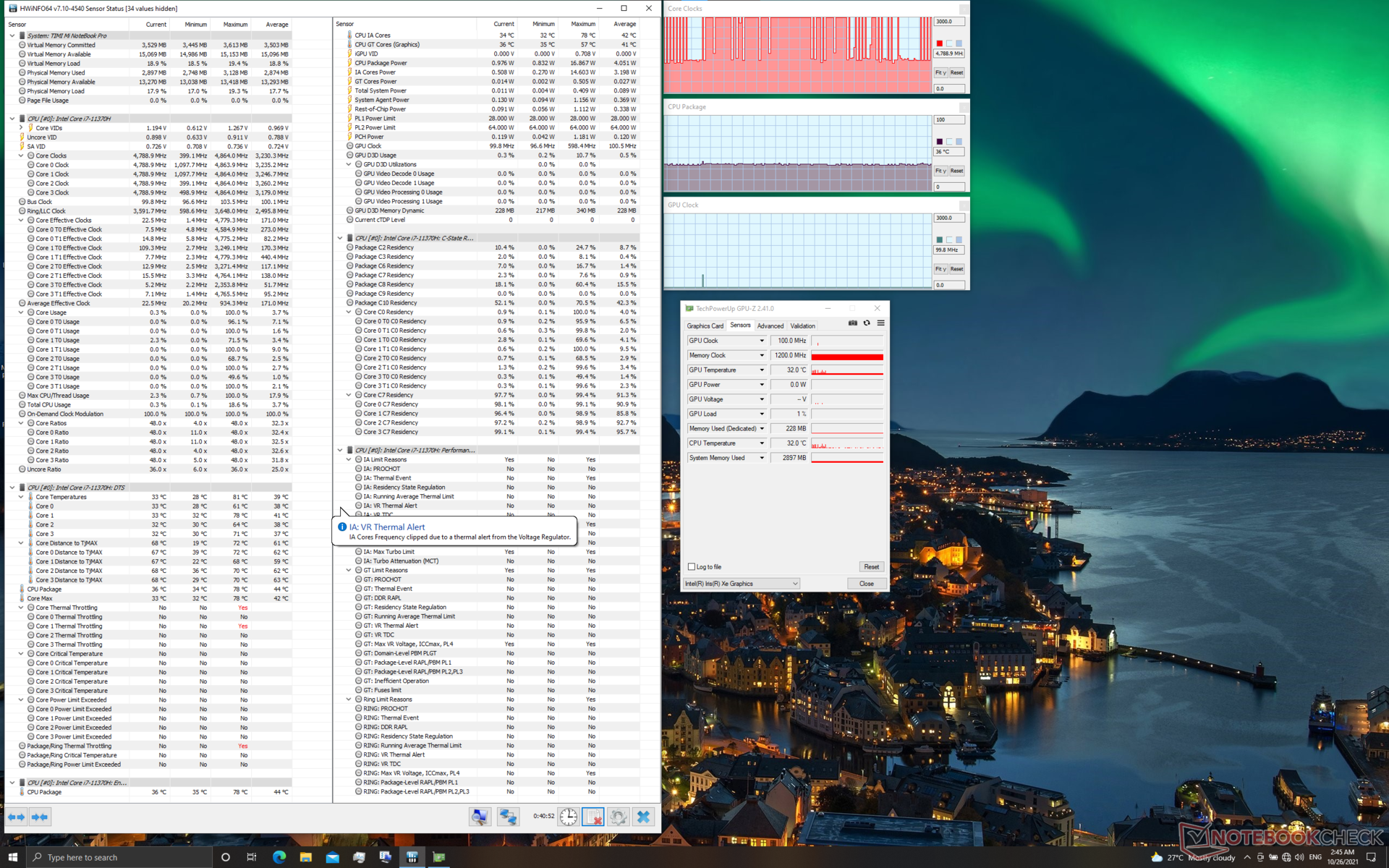Image resolution: width=1389 pixels, height=868 pixels.
Task: Open the GPU-Z hamburger menu
Action: tap(880, 323)
